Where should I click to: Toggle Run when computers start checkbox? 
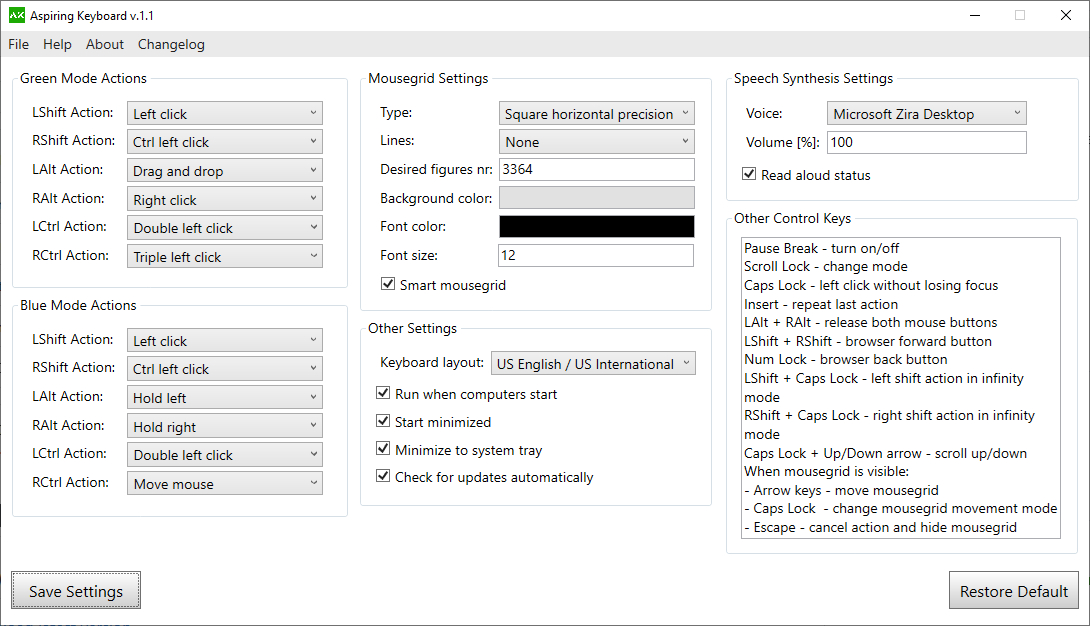pos(382,393)
